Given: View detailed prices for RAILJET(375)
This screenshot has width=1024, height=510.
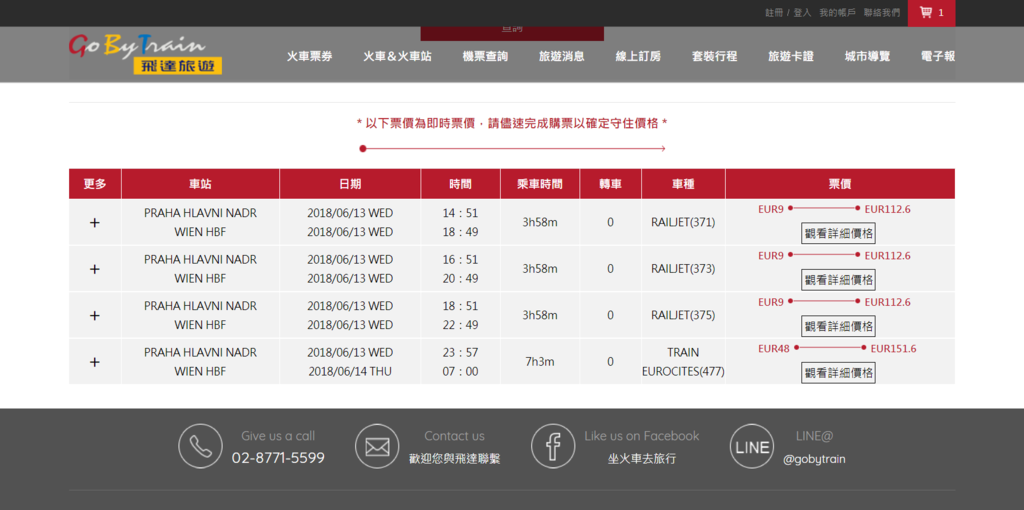Looking at the screenshot, I should 839,326.
